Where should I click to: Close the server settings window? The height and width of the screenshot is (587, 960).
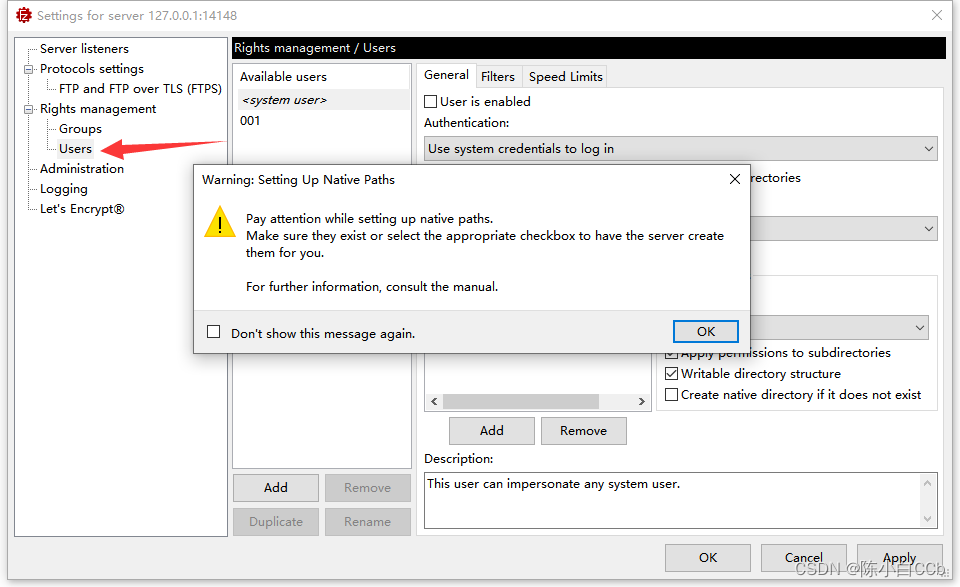point(937,15)
